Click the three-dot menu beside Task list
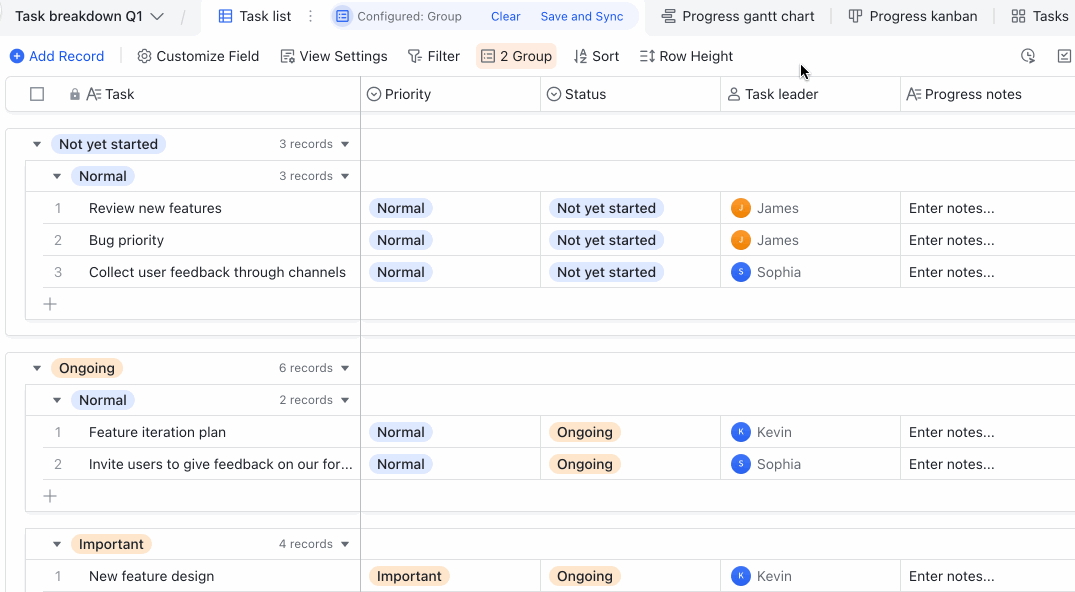 tap(311, 16)
